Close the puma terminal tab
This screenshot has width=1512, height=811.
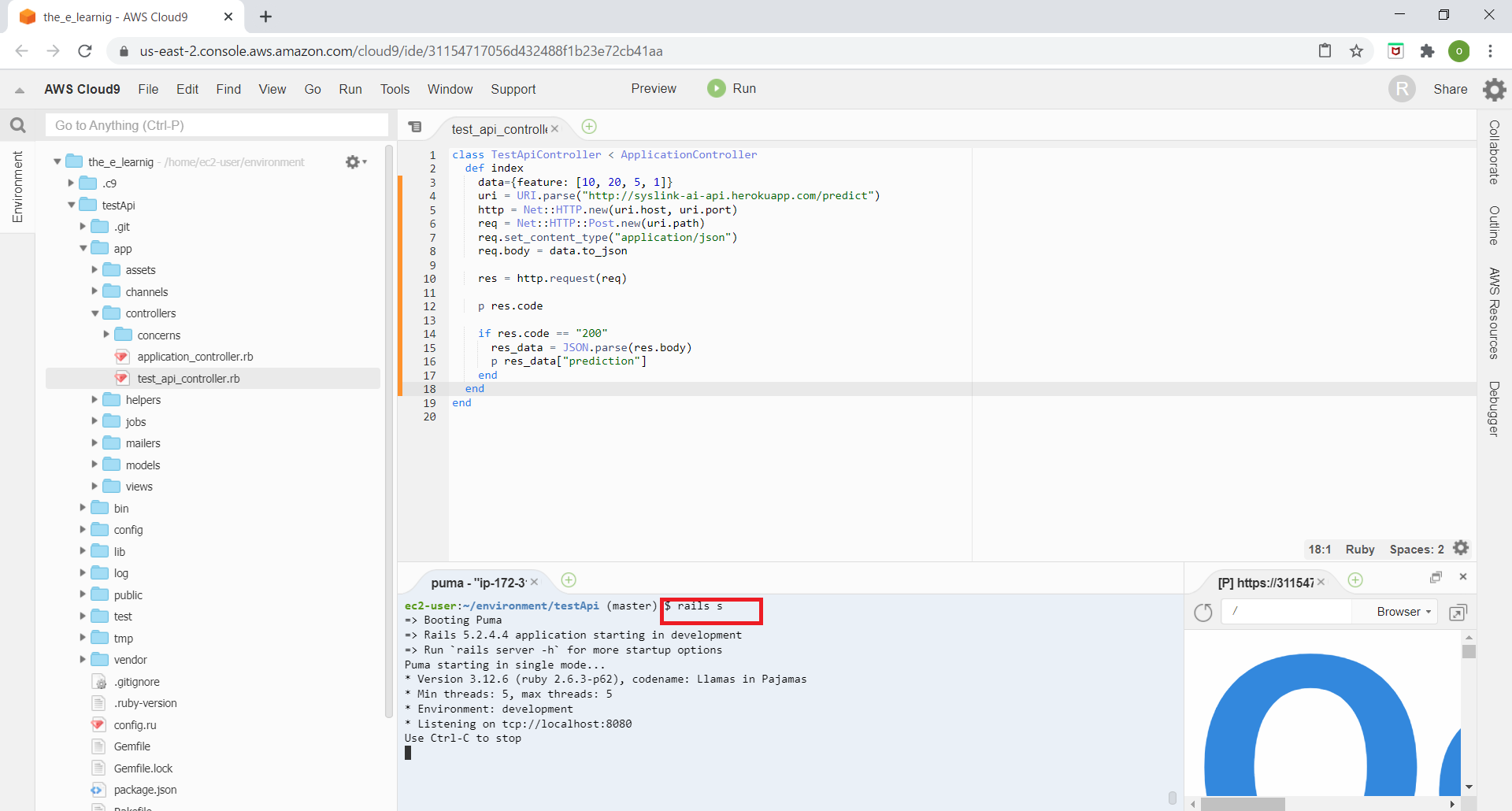coord(535,582)
